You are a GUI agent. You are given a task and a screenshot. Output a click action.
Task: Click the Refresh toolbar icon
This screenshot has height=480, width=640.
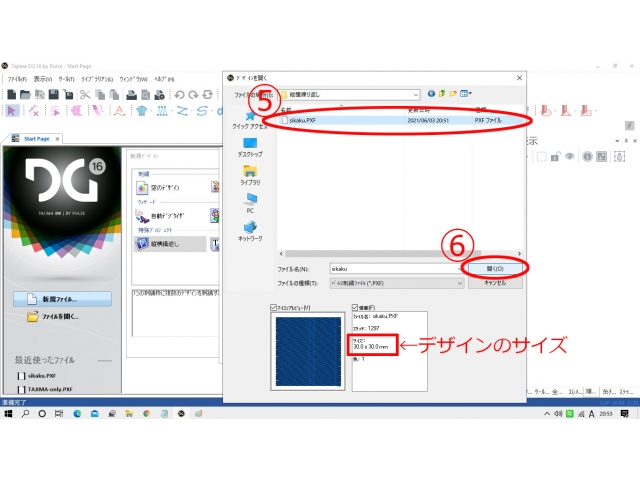point(207,95)
